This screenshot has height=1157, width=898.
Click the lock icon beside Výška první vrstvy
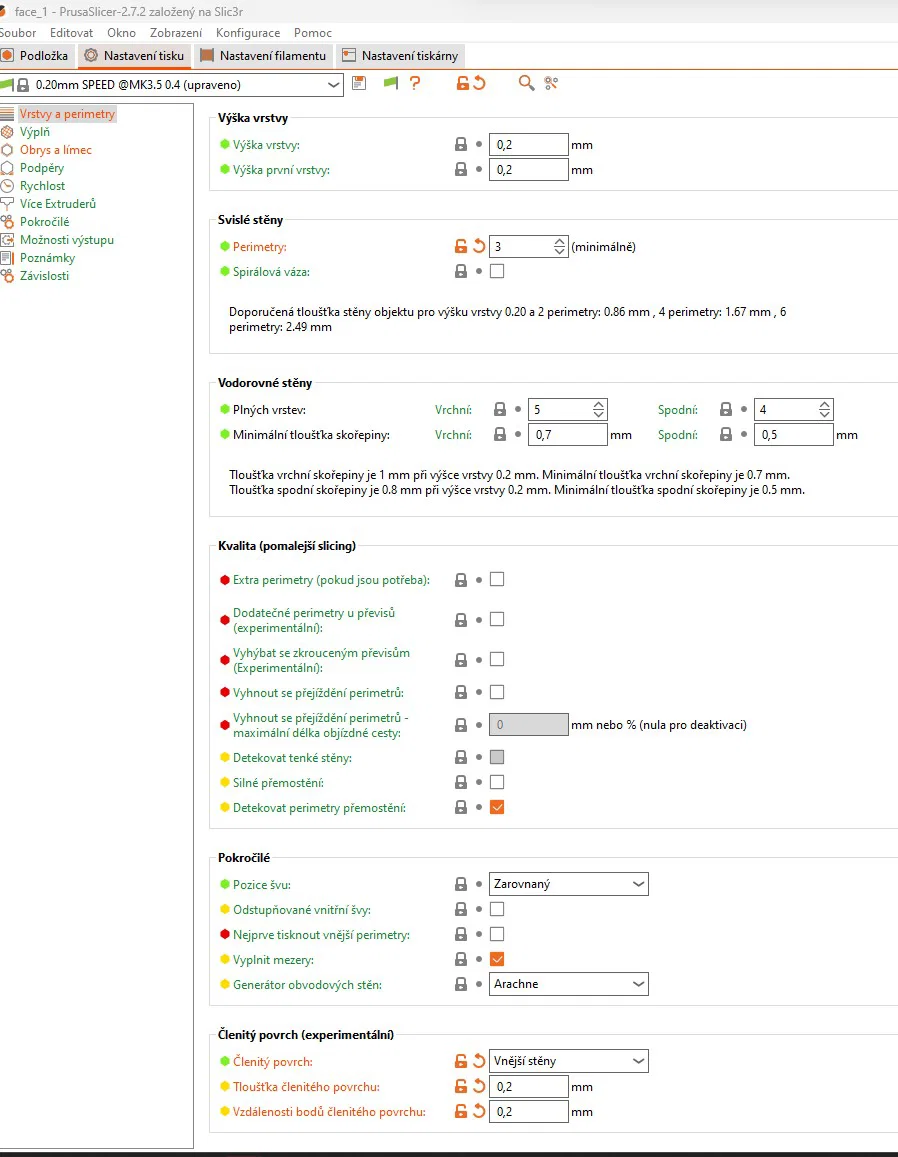[x=461, y=170]
